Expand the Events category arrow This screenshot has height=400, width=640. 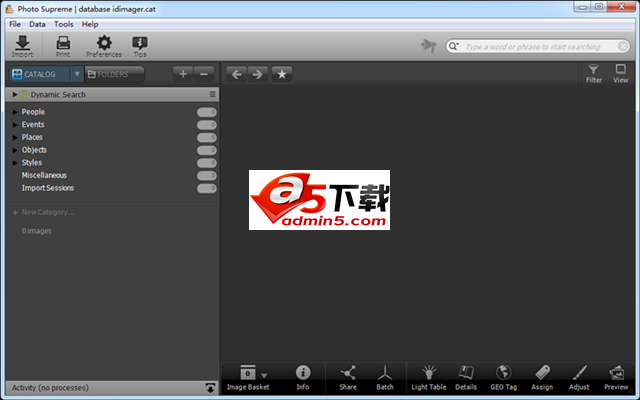[x=15, y=124]
